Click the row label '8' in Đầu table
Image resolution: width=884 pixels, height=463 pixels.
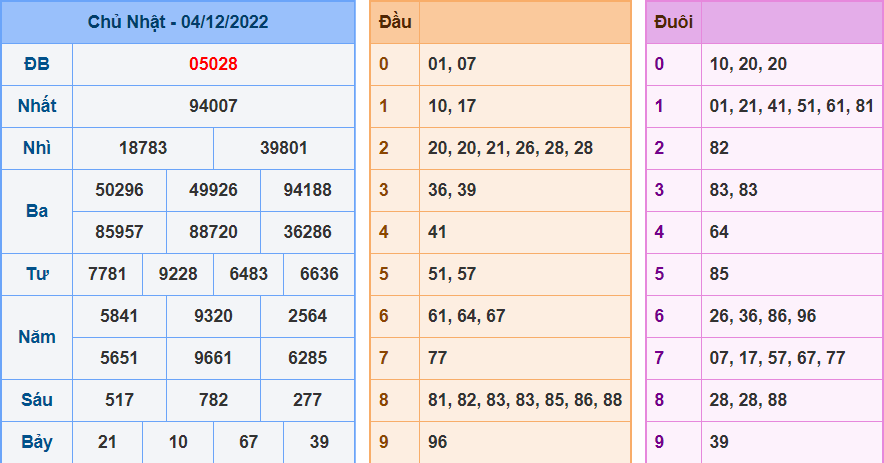pyautogui.click(x=383, y=400)
